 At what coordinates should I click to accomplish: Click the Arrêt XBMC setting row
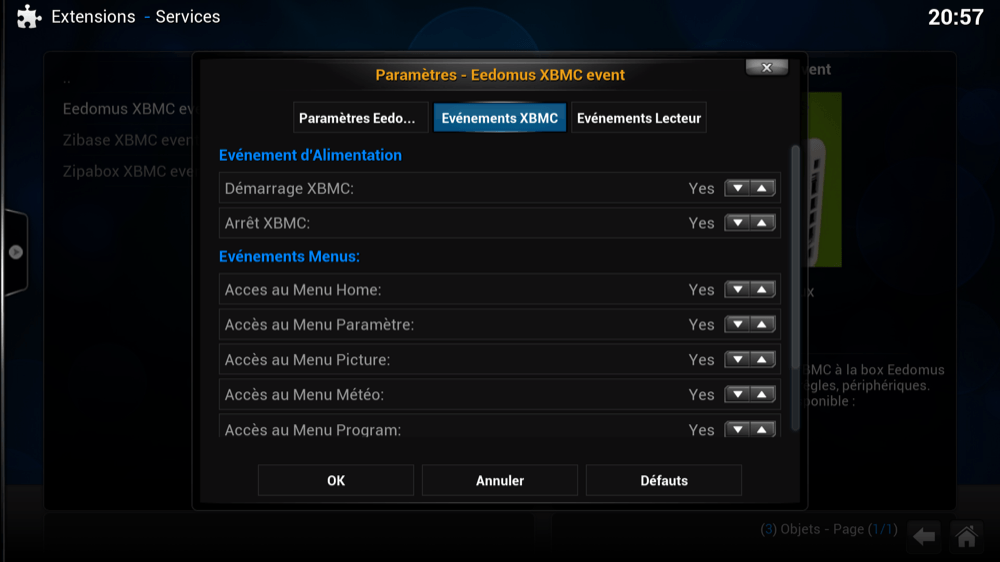pos(499,223)
